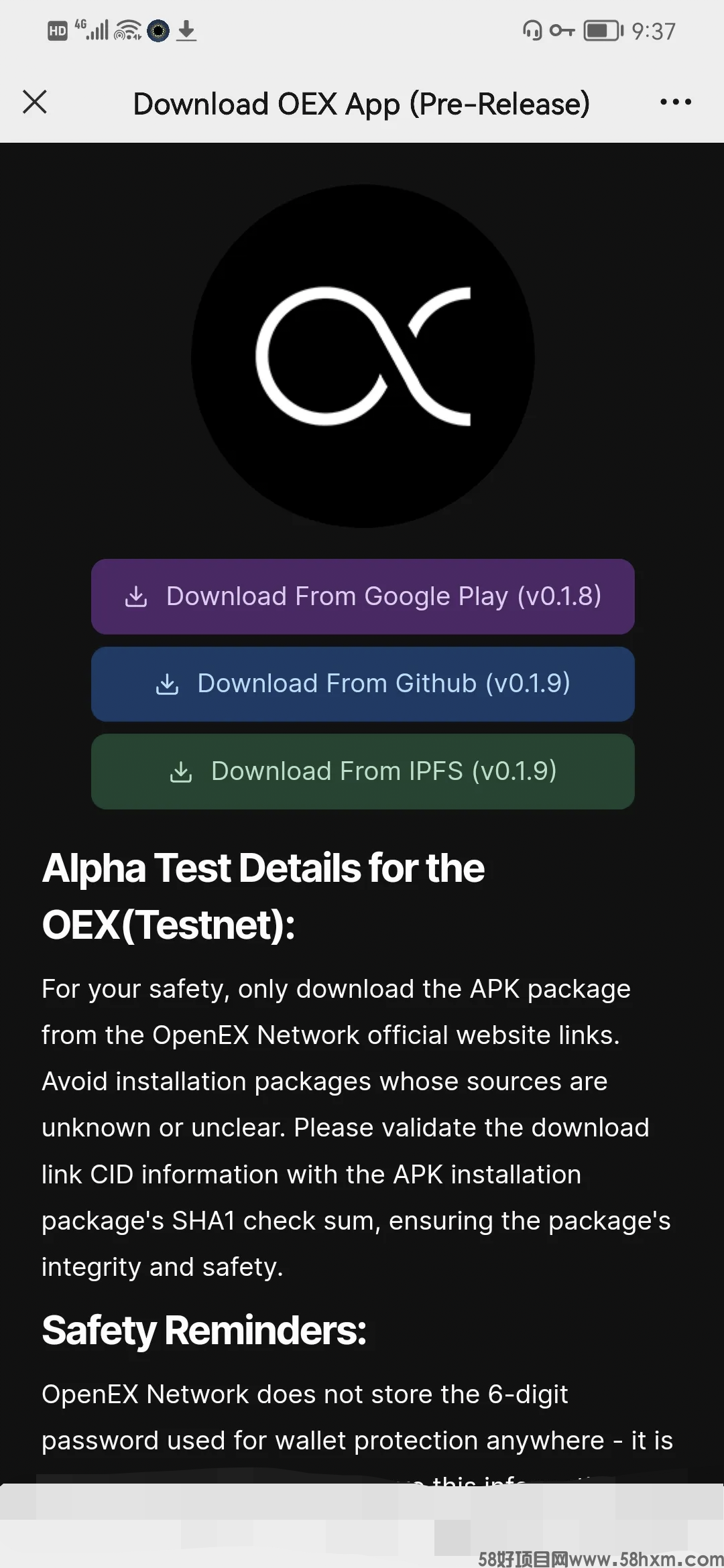Image resolution: width=724 pixels, height=1568 pixels.
Task: Open the three-dot more options menu
Action: 675,103
